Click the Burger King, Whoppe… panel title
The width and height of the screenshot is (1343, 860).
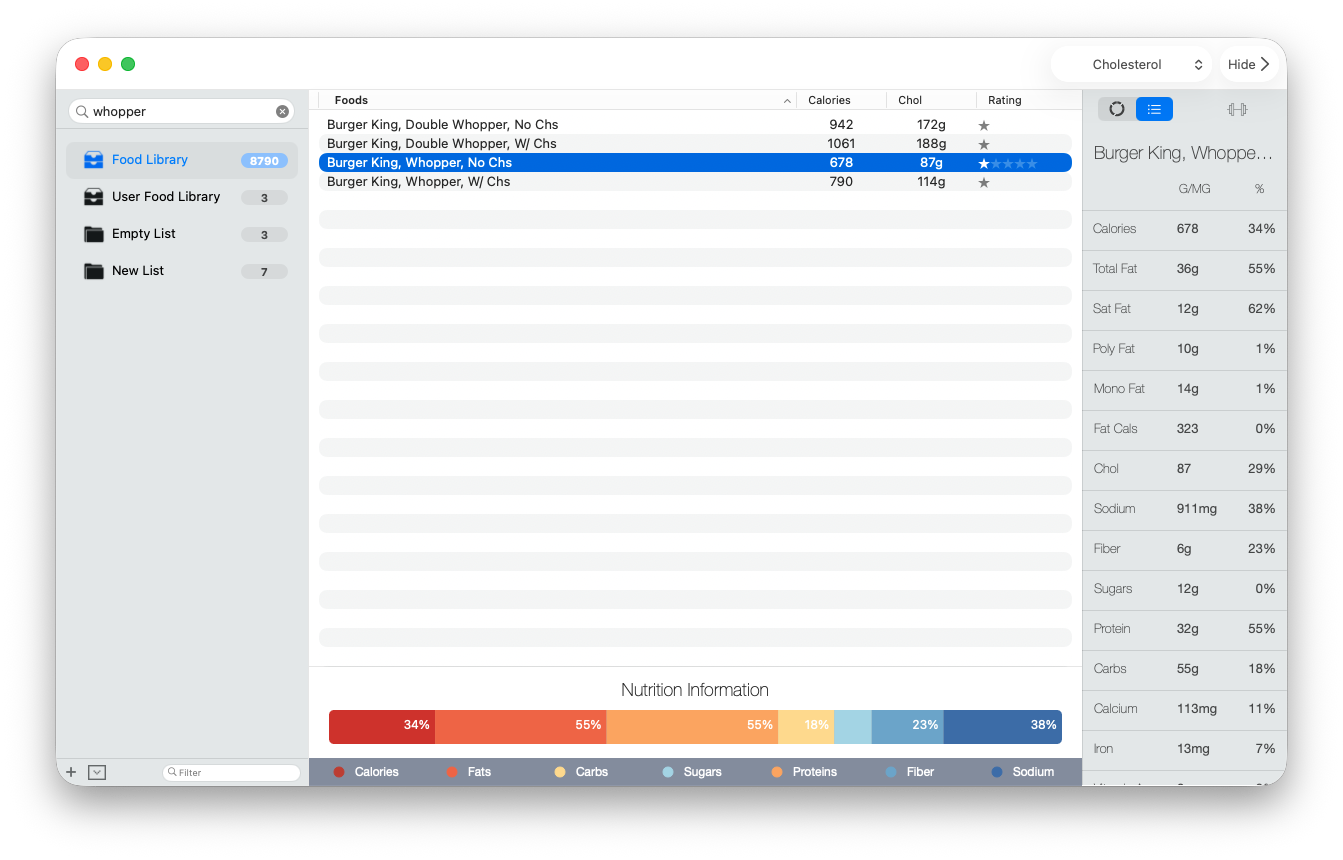tap(1183, 153)
